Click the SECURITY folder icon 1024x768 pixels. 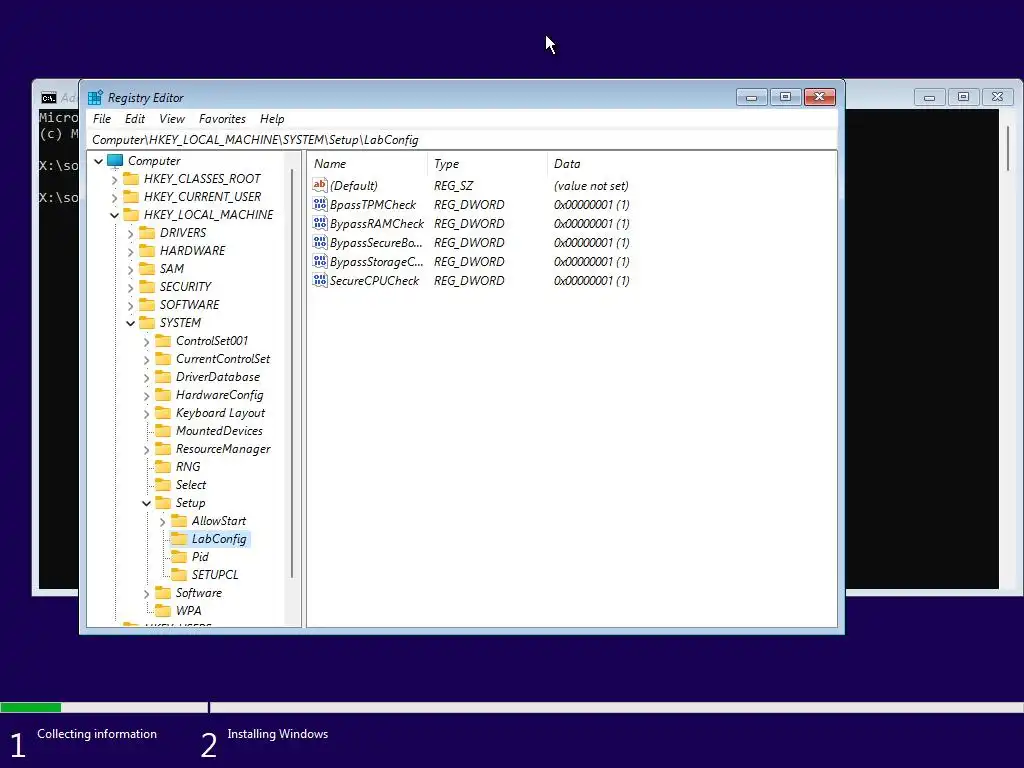click(x=148, y=287)
